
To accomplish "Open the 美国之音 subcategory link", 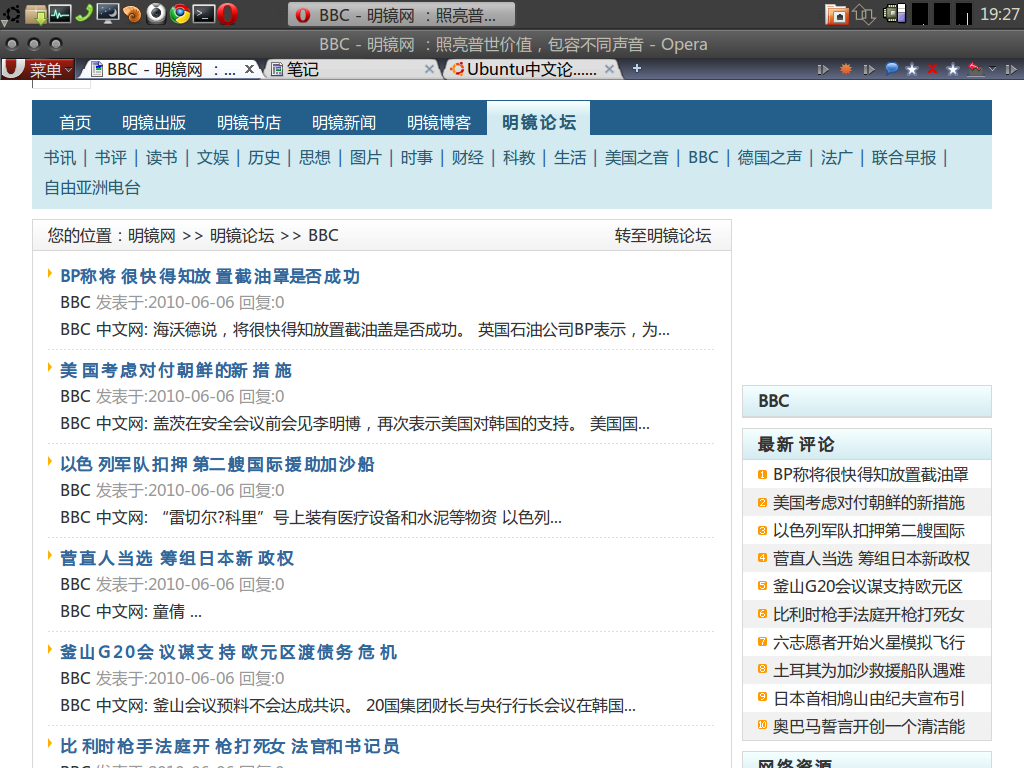I will (637, 157).
